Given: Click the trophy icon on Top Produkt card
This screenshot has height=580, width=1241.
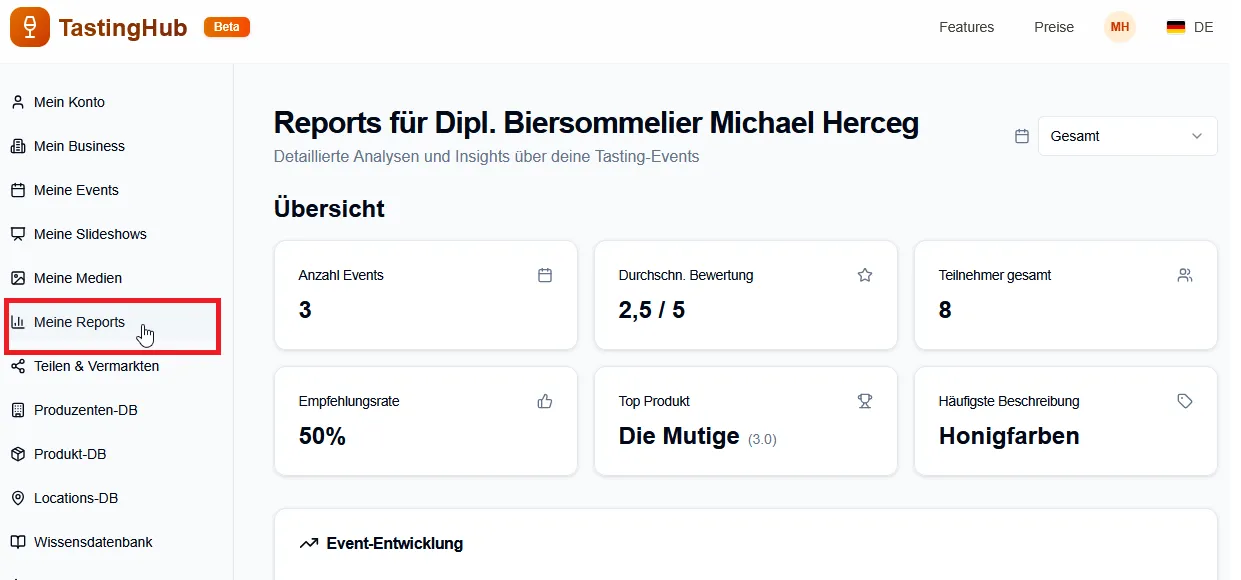Looking at the screenshot, I should [x=864, y=400].
